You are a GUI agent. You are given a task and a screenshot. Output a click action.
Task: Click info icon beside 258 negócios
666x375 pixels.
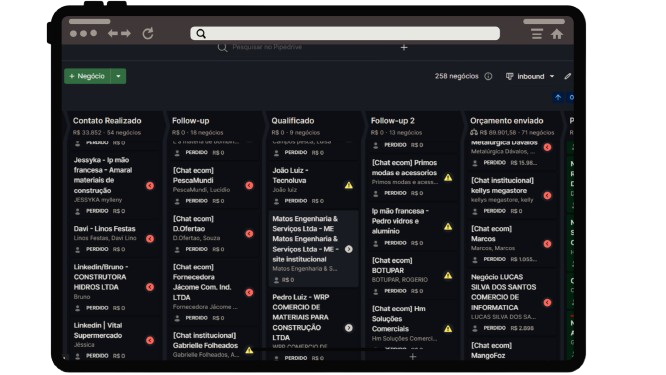click(x=488, y=76)
